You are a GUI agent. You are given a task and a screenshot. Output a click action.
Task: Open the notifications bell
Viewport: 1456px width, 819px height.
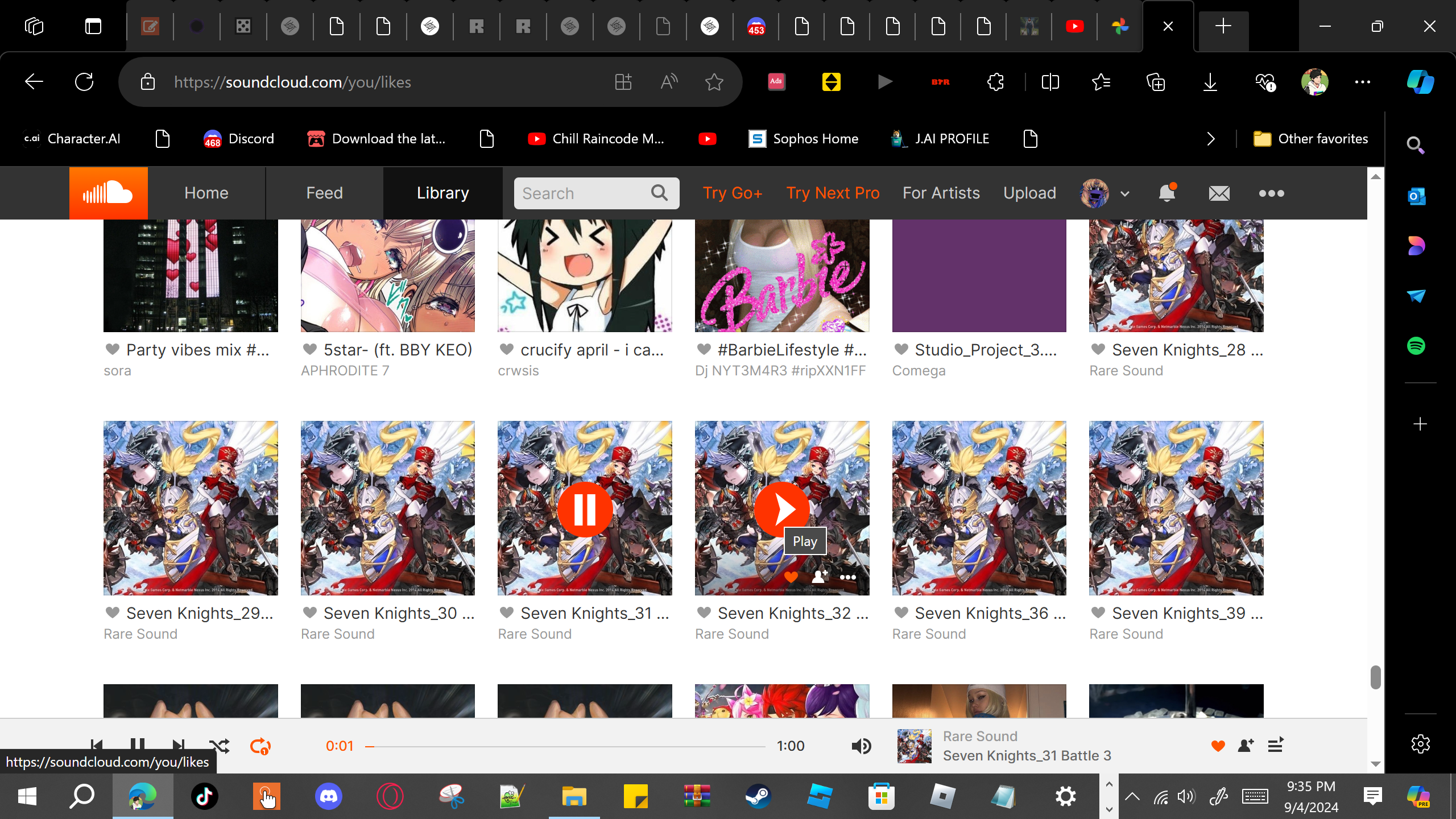pyautogui.click(x=1167, y=193)
